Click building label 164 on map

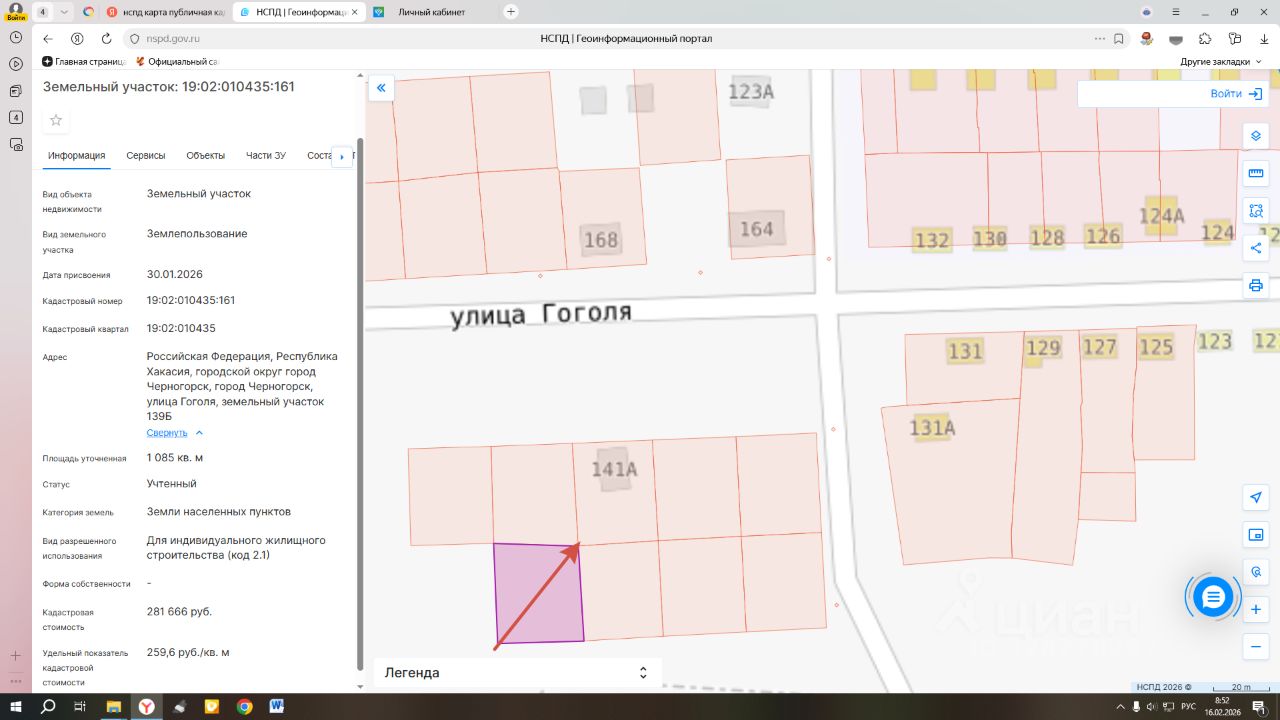pos(756,229)
